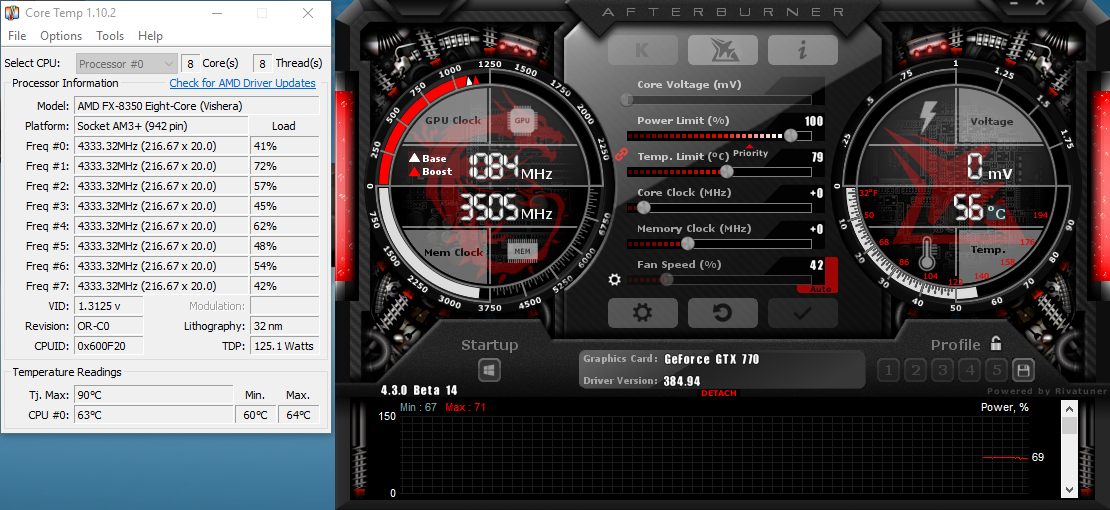The image size is (1110, 510).
Task: Click the profile lock icon
Action: 996,344
